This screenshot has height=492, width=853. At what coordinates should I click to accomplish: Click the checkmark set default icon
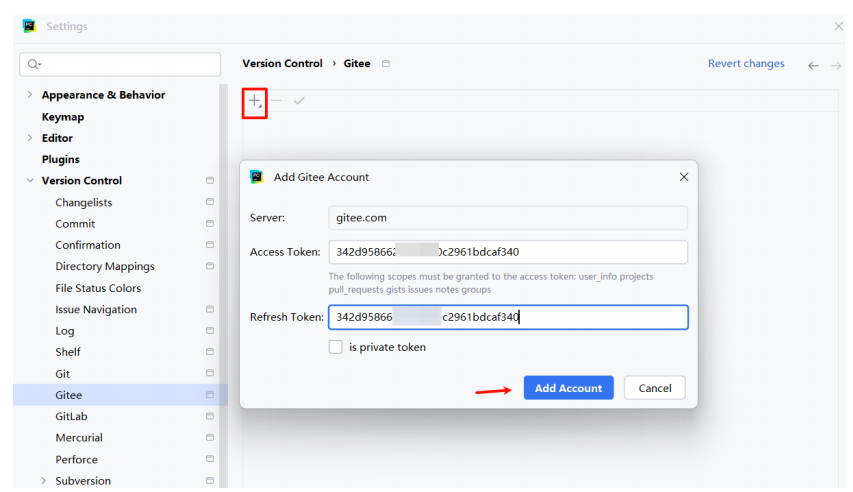[299, 101]
